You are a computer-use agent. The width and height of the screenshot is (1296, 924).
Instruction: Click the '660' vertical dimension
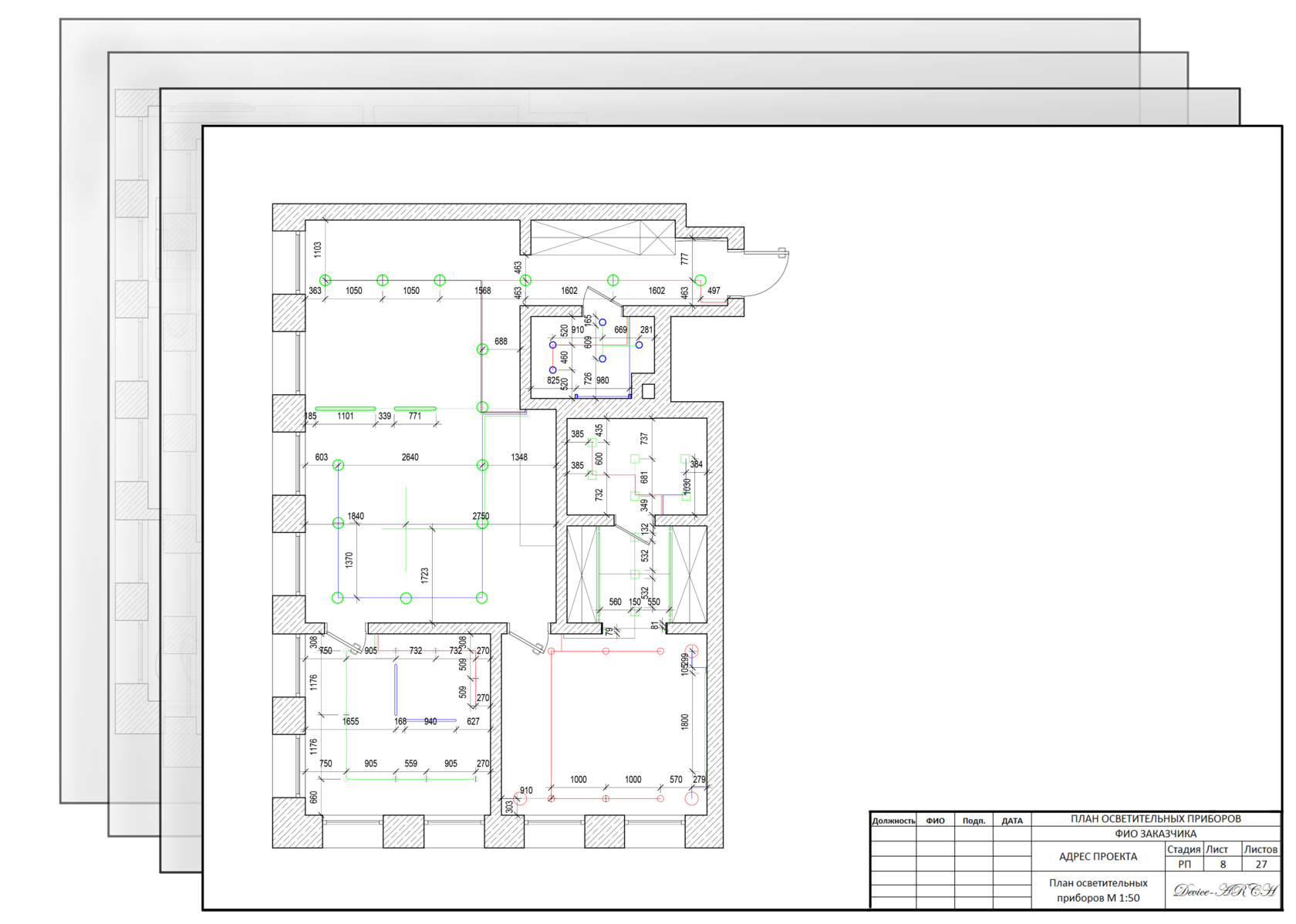point(314,798)
